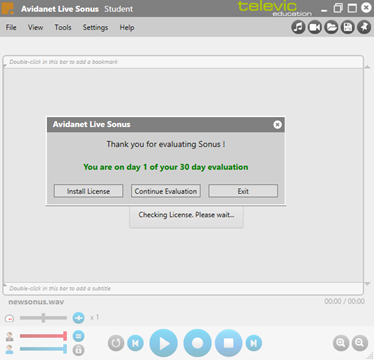374x360 pixels.
Task: Click the Exit button in the dialog
Action: 243,191
